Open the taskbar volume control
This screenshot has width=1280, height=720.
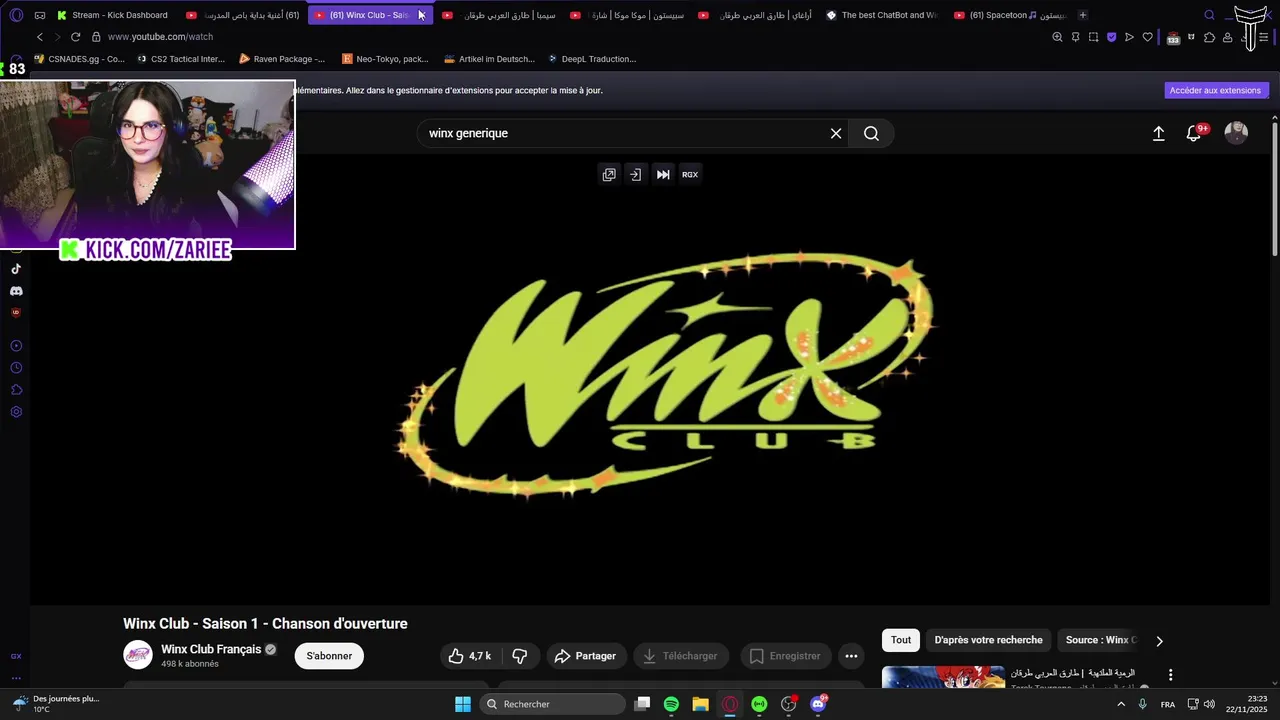pyautogui.click(x=1209, y=704)
